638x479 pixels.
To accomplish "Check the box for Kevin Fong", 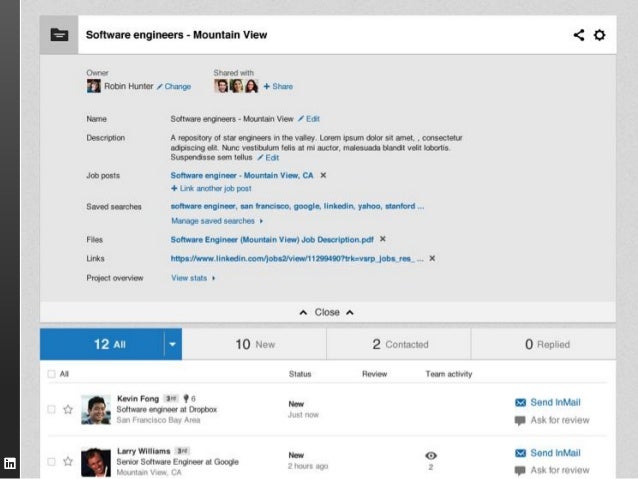I will click(x=51, y=409).
